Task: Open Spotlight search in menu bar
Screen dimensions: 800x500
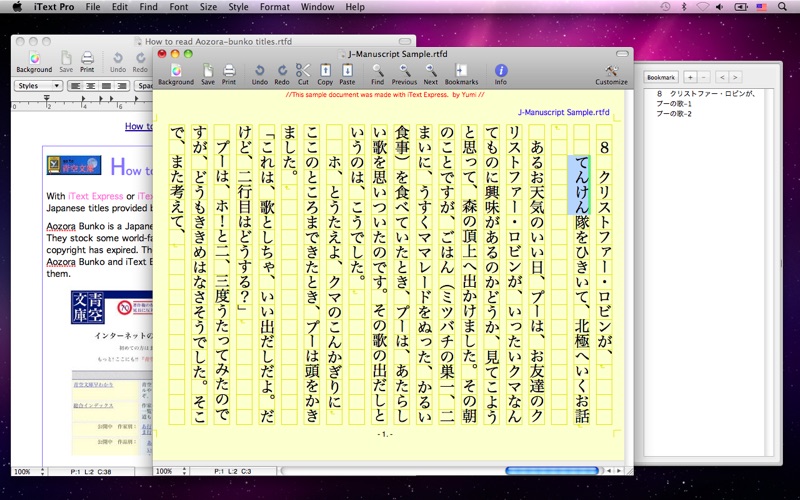Action: point(782,7)
